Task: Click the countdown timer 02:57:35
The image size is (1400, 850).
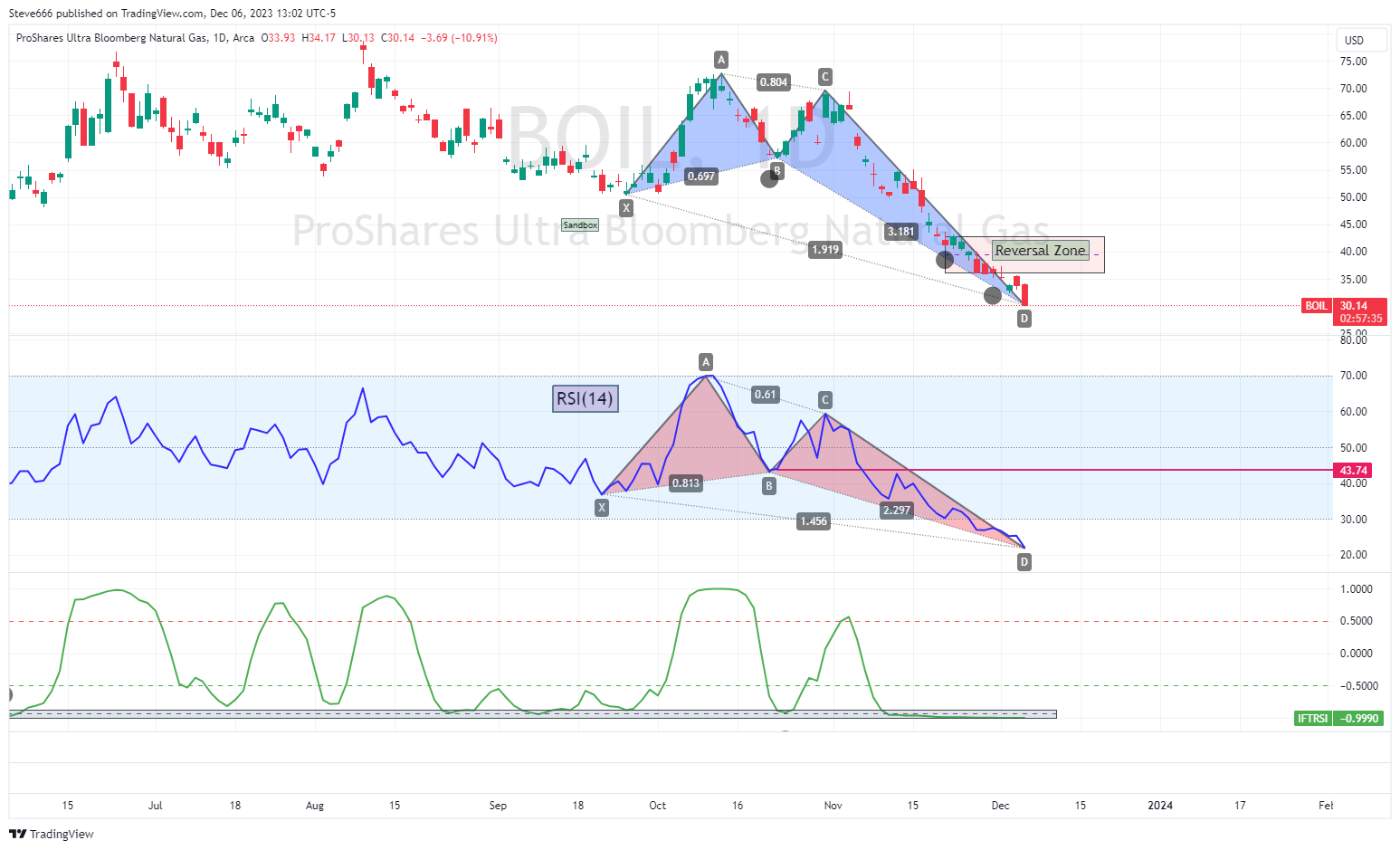Action: coord(1361,319)
